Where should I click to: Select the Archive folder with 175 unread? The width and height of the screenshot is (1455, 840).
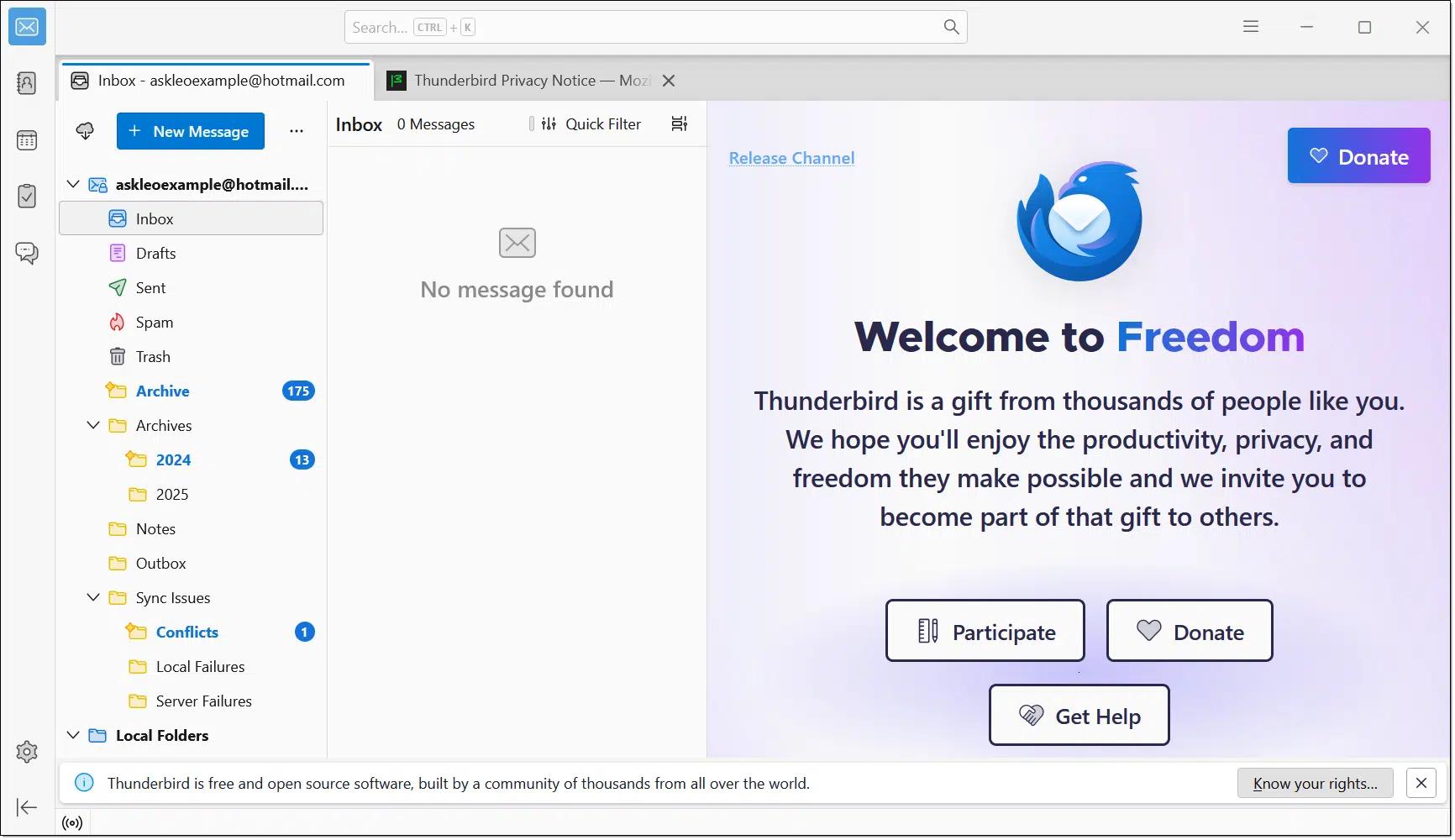192,391
